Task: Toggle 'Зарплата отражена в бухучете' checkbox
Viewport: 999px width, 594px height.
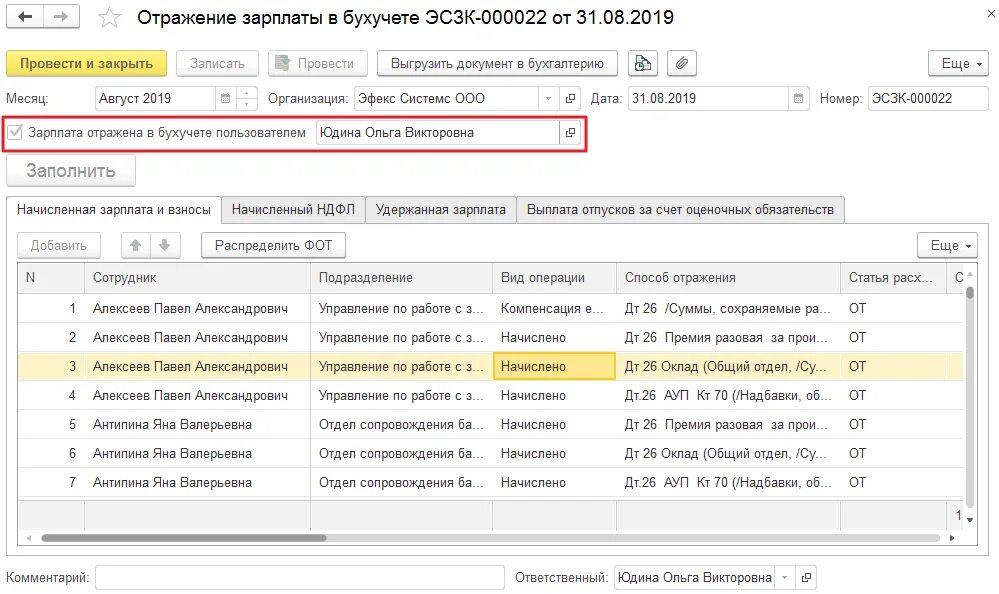Action: [15, 133]
